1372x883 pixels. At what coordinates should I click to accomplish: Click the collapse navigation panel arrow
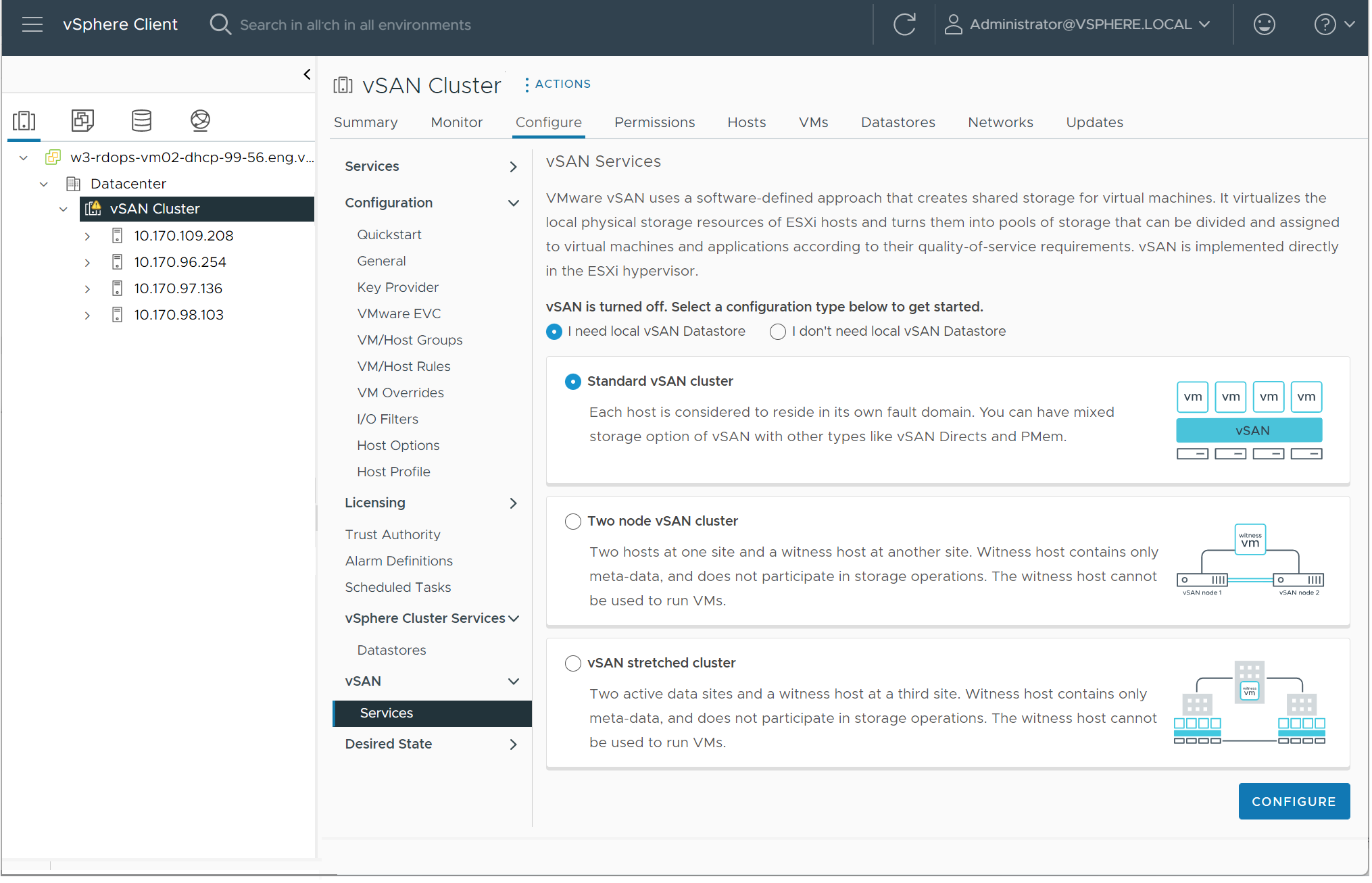click(x=307, y=75)
